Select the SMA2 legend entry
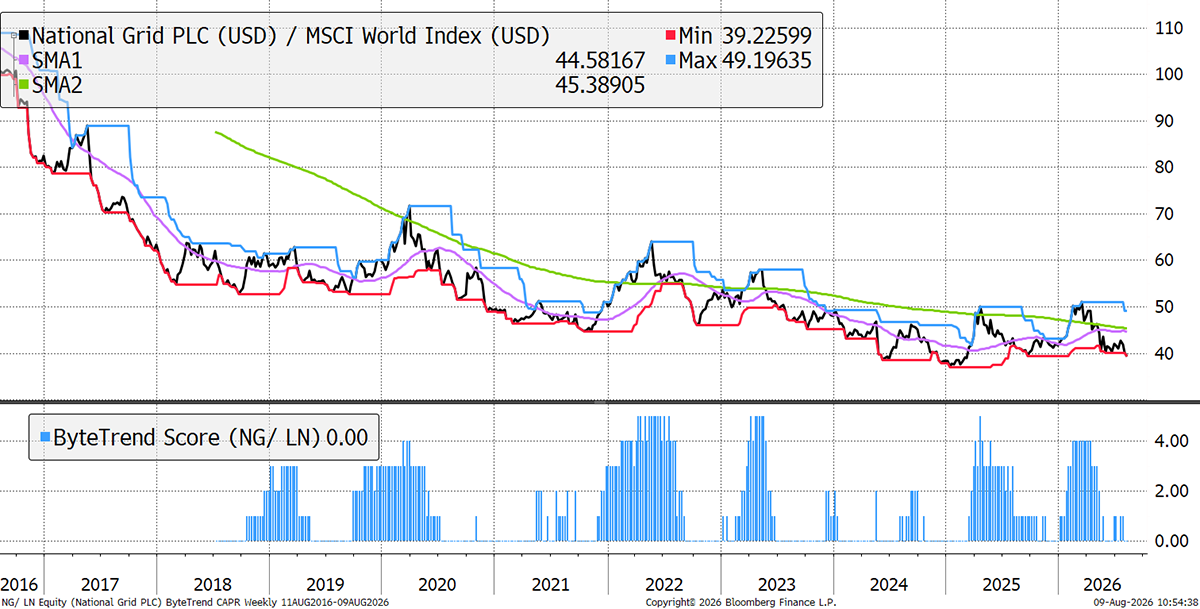The height and width of the screenshot is (609, 1200). click(59, 86)
